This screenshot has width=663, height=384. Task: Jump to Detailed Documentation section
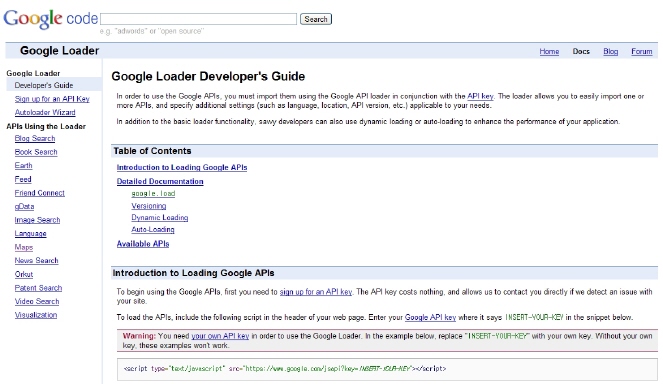click(160, 181)
